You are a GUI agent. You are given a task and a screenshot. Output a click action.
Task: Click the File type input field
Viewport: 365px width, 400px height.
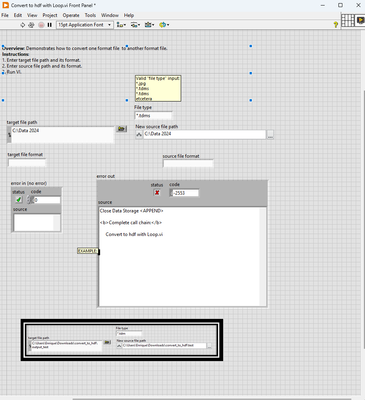[x=153, y=116]
